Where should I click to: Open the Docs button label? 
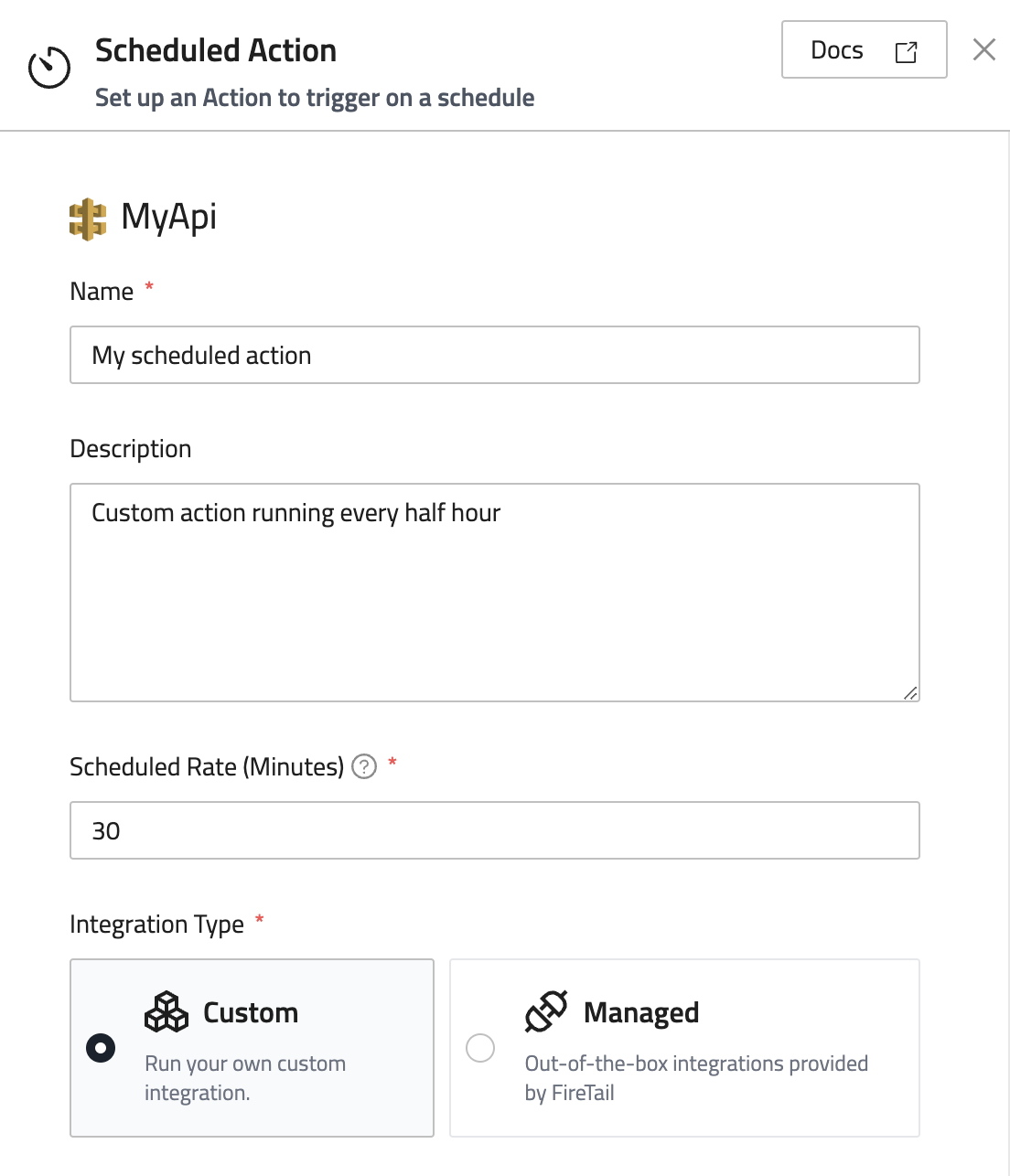click(837, 50)
